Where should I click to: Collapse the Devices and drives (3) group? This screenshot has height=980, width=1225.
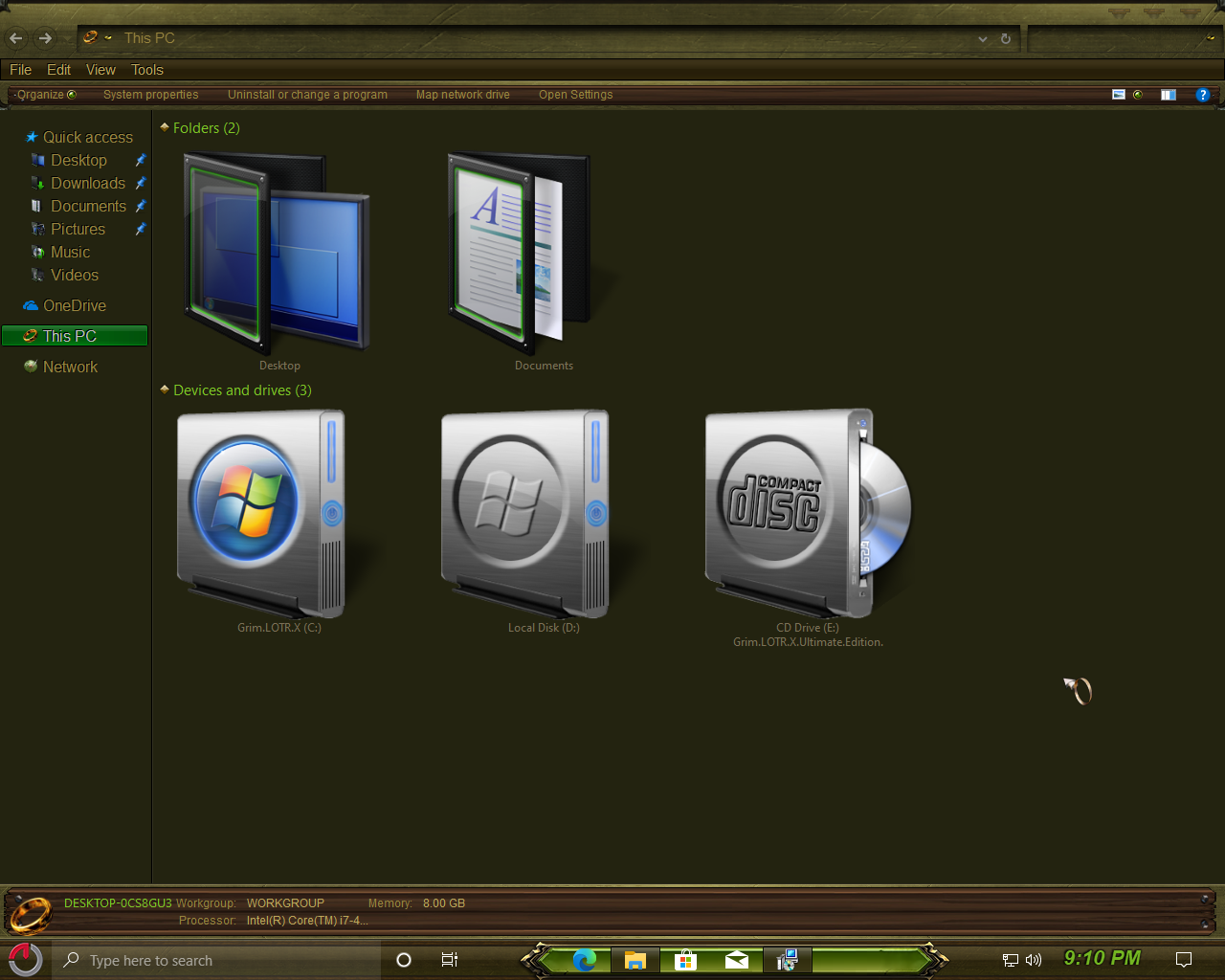[165, 390]
